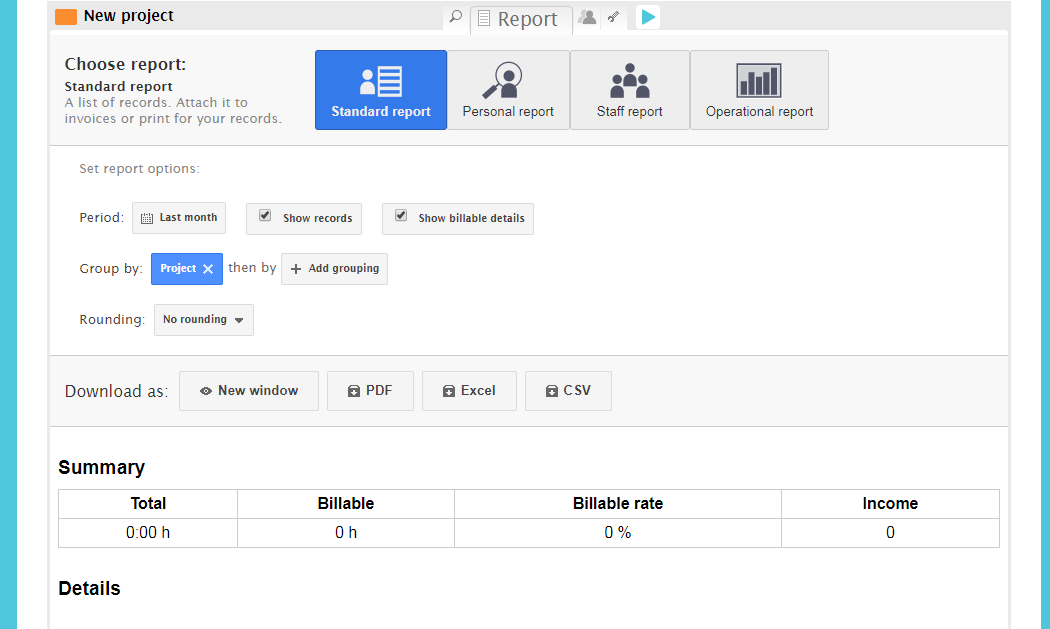Expand the No rounding dropdown
Viewport: 1050px width, 629px height.
click(x=204, y=320)
